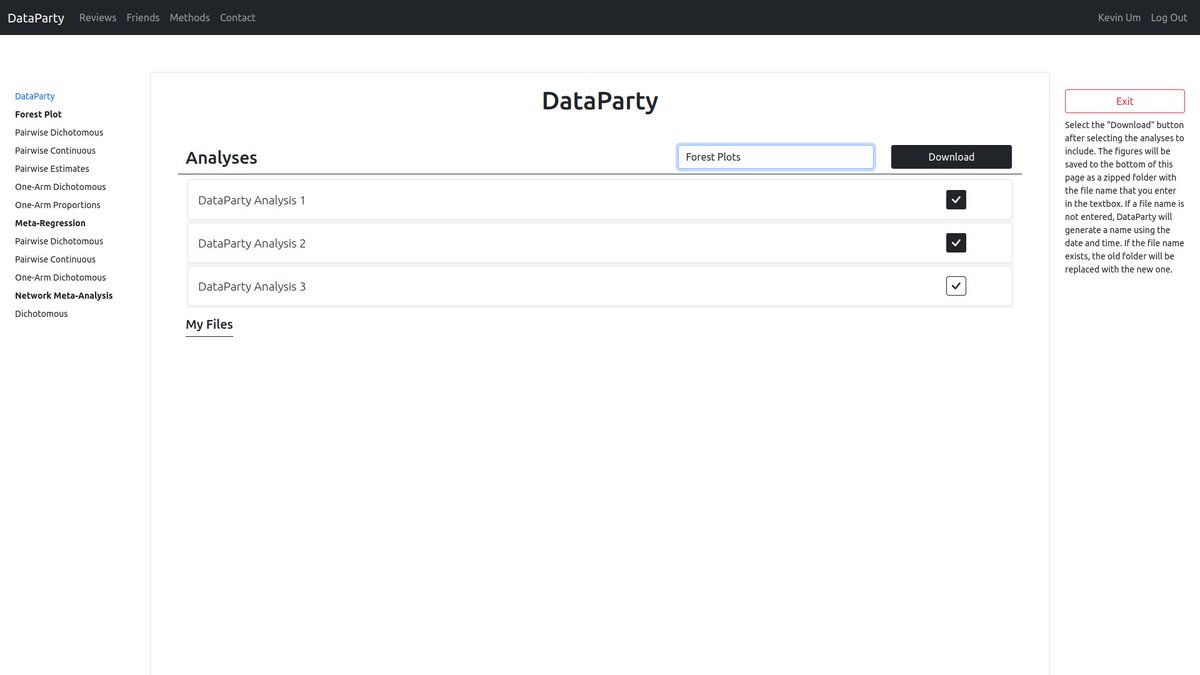Open Pairwise Estimates in sidebar
Image resolution: width=1200 pixels, height=675 pixels.
[x=52, y=169]
